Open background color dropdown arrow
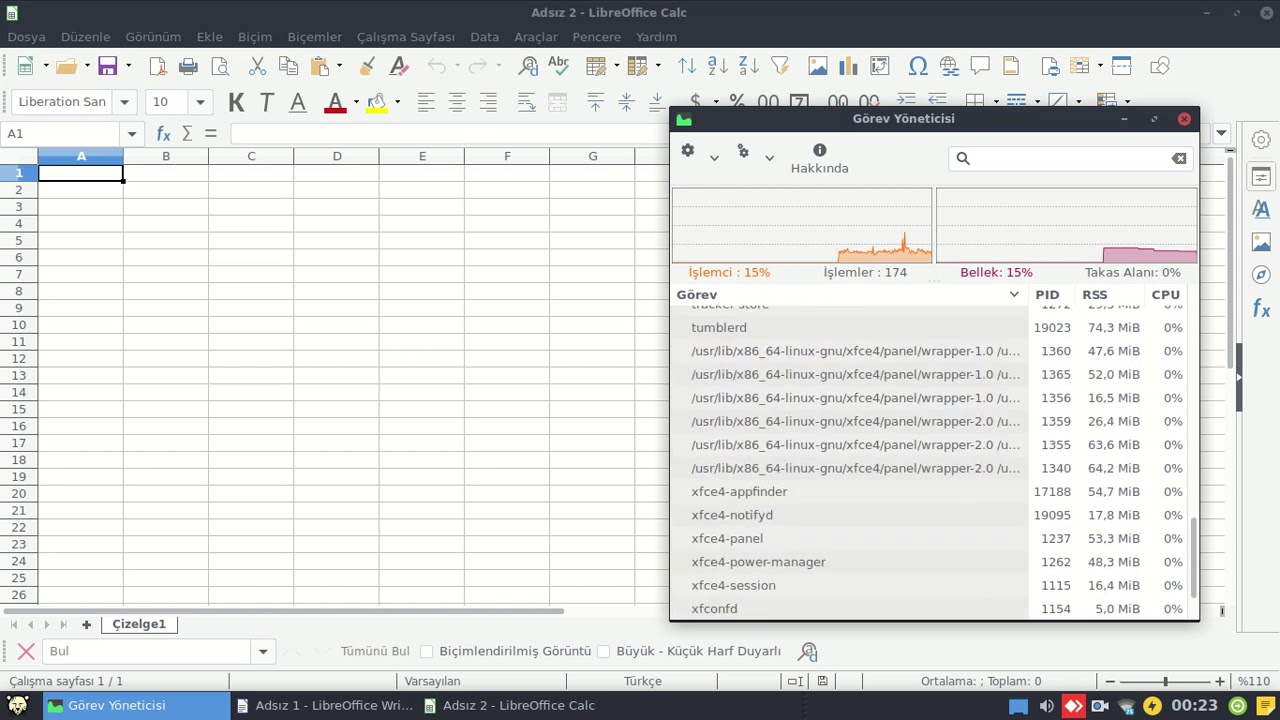Viewport: 1280px width, 720px height. tap(397, 102)
